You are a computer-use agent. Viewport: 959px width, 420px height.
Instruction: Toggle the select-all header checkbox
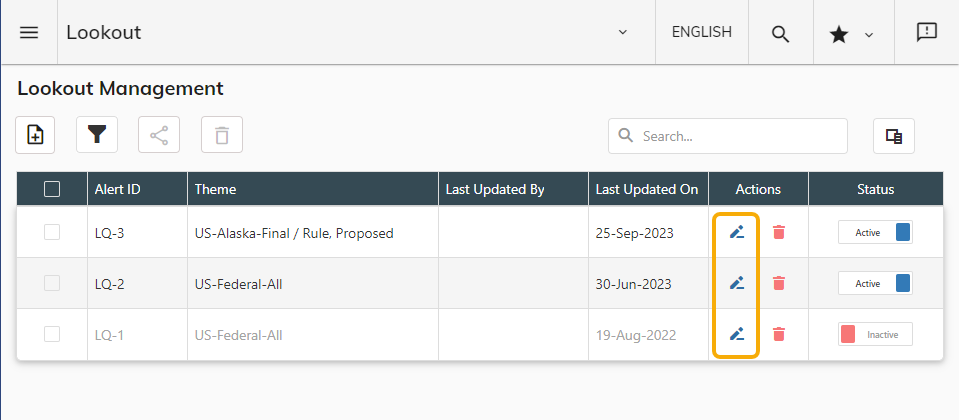pos(52,189)
